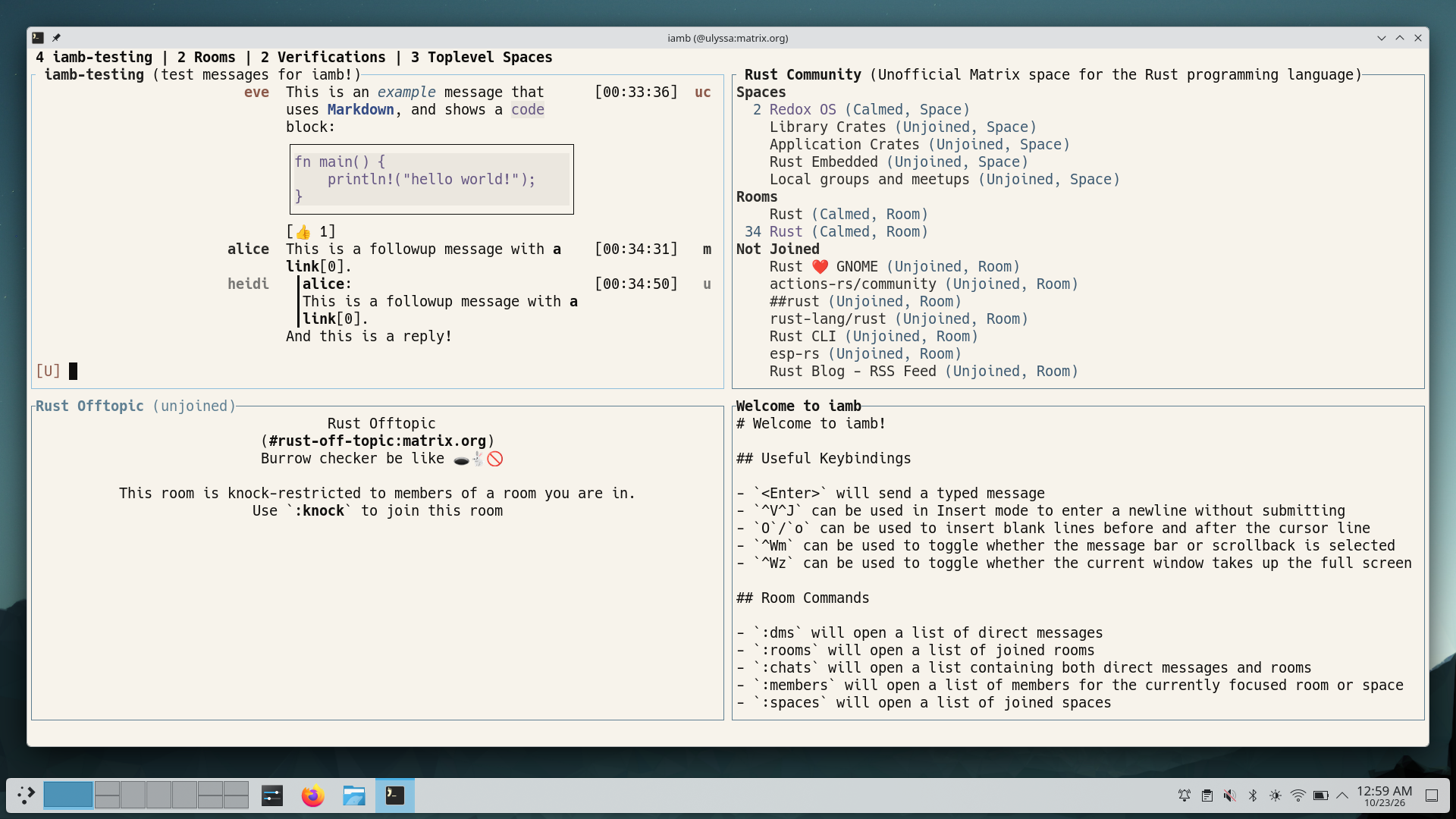Viewport: 1456px width, 819px height.
Task: Open the Wi-Fi network tray icon
Action: click(x=1298, y=795)
